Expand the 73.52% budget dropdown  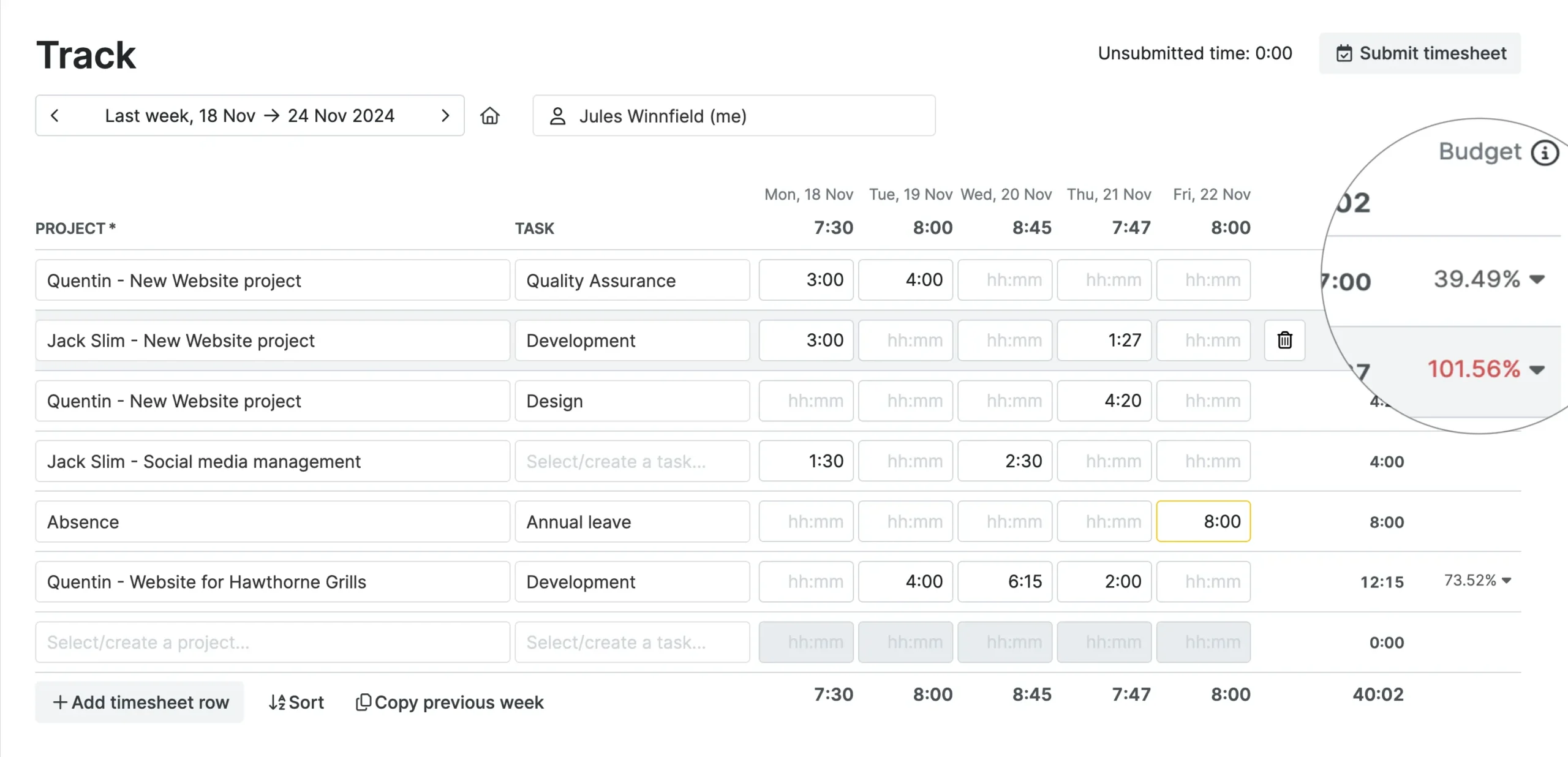click(x=1507, y=581)
